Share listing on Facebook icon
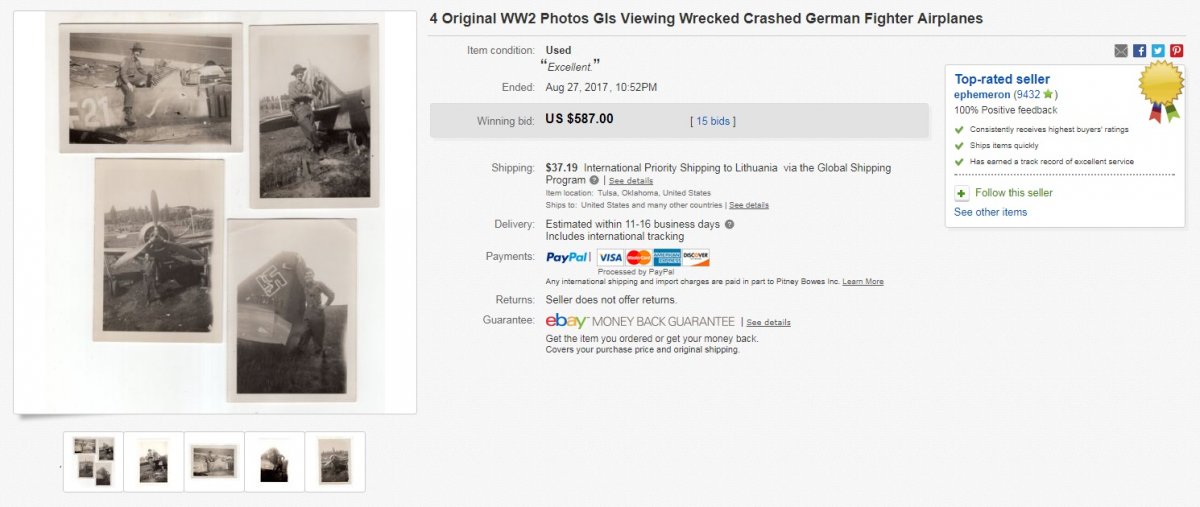The height and width of the screenshot is (507, 1200). coord(1139,51)
